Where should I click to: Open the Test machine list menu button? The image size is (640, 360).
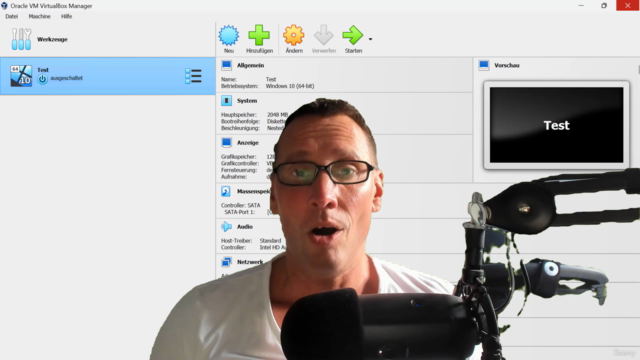[193, 76]
